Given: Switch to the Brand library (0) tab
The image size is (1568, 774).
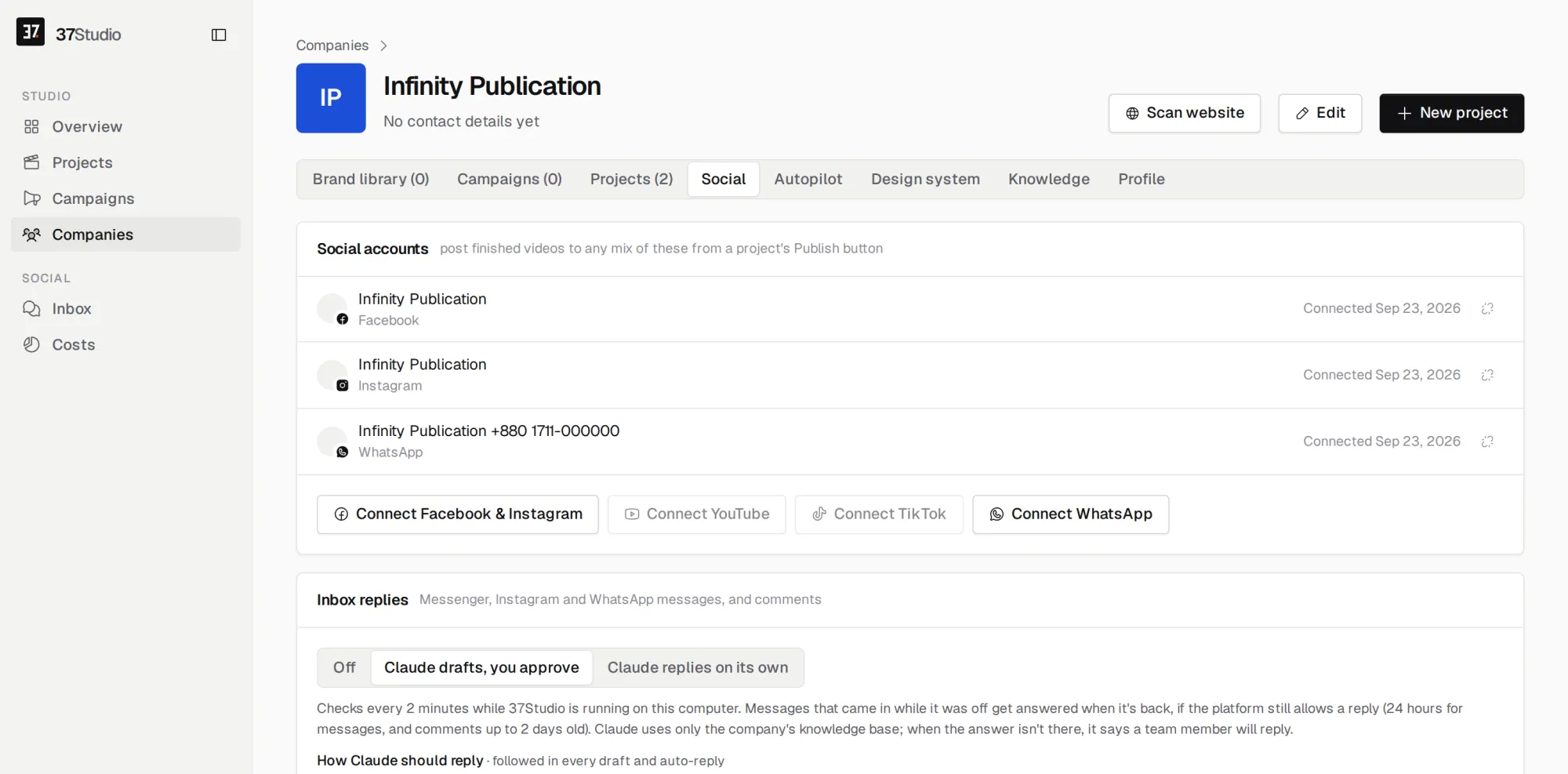Looking at the screenshot, I should click(371, 180).
